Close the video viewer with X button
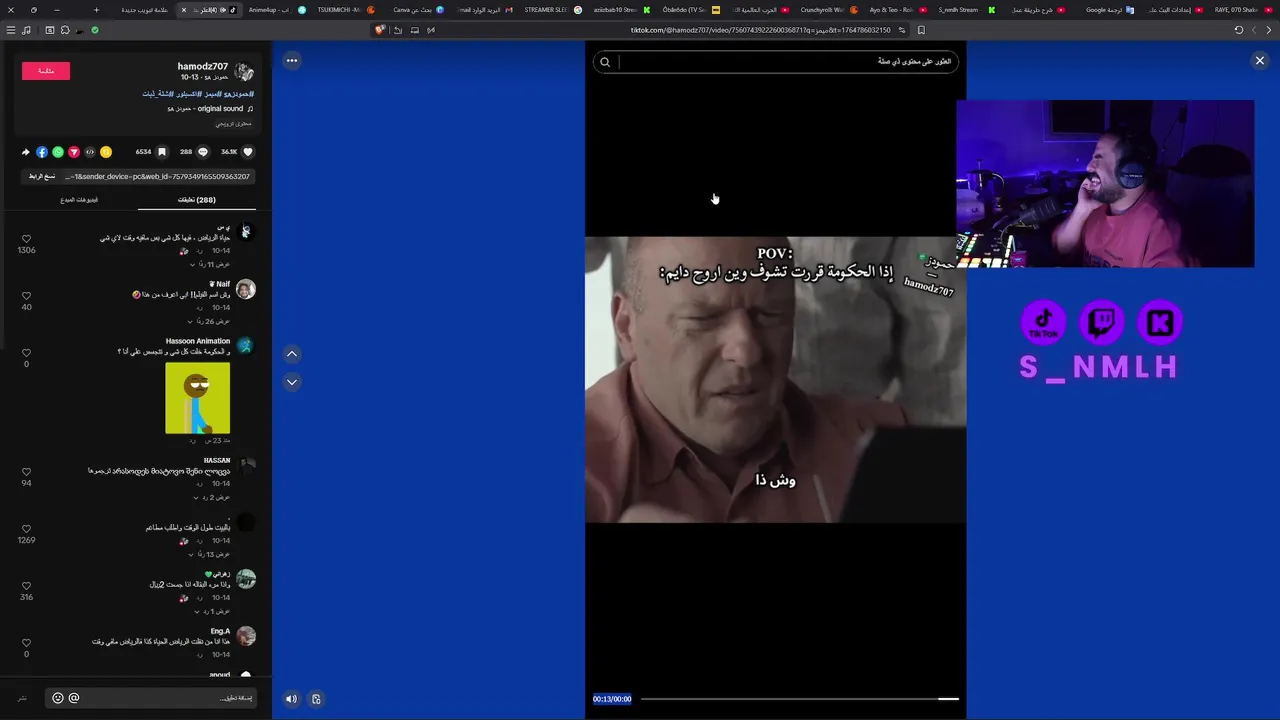The width and height of the screenshot is (1280, 720). click(1260, 61)
